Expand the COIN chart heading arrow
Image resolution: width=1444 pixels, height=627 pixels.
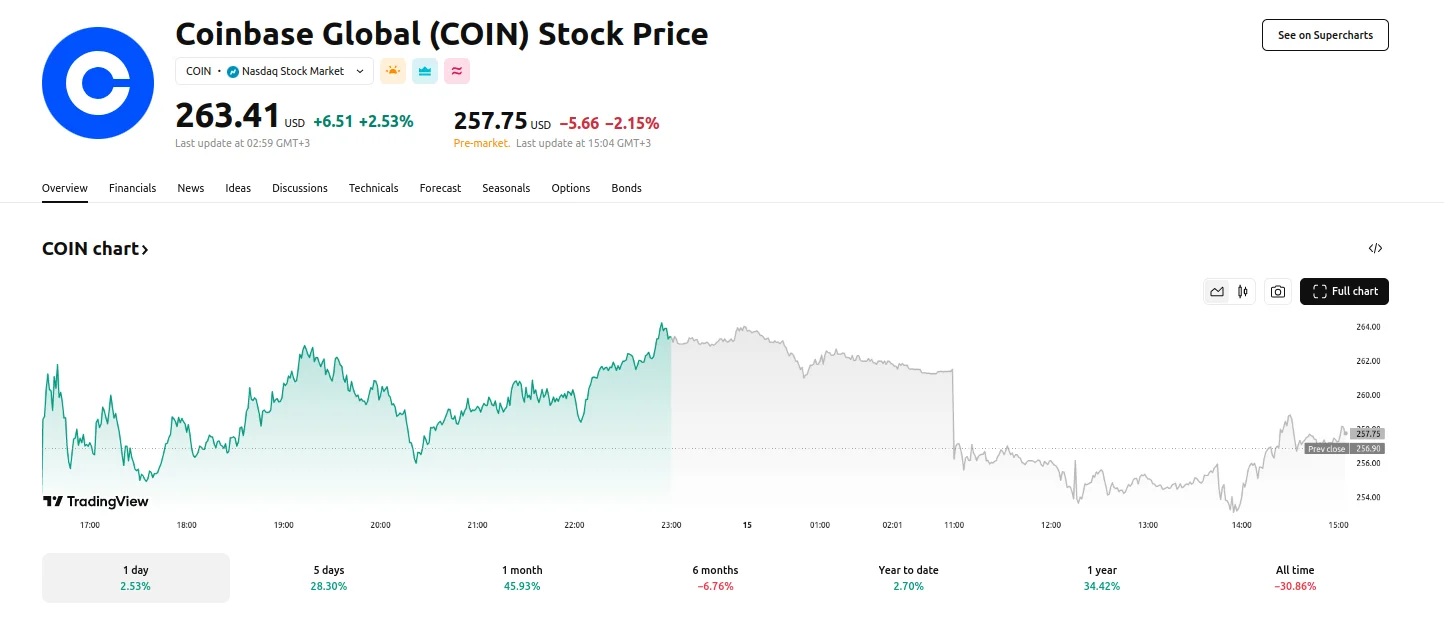coord(145,250)
